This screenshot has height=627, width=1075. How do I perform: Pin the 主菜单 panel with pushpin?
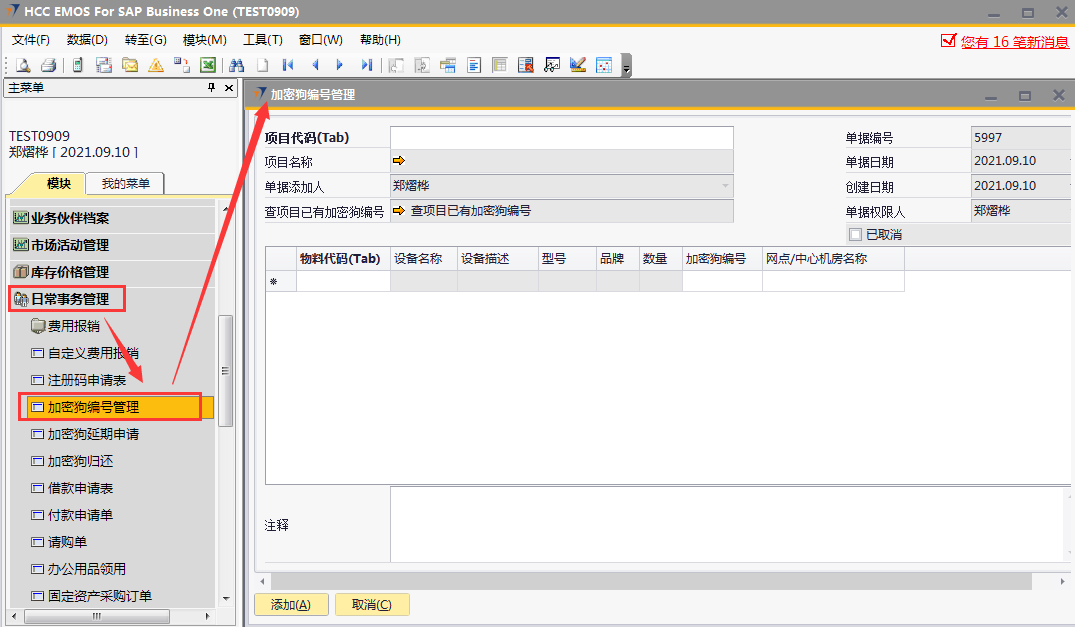211,88
